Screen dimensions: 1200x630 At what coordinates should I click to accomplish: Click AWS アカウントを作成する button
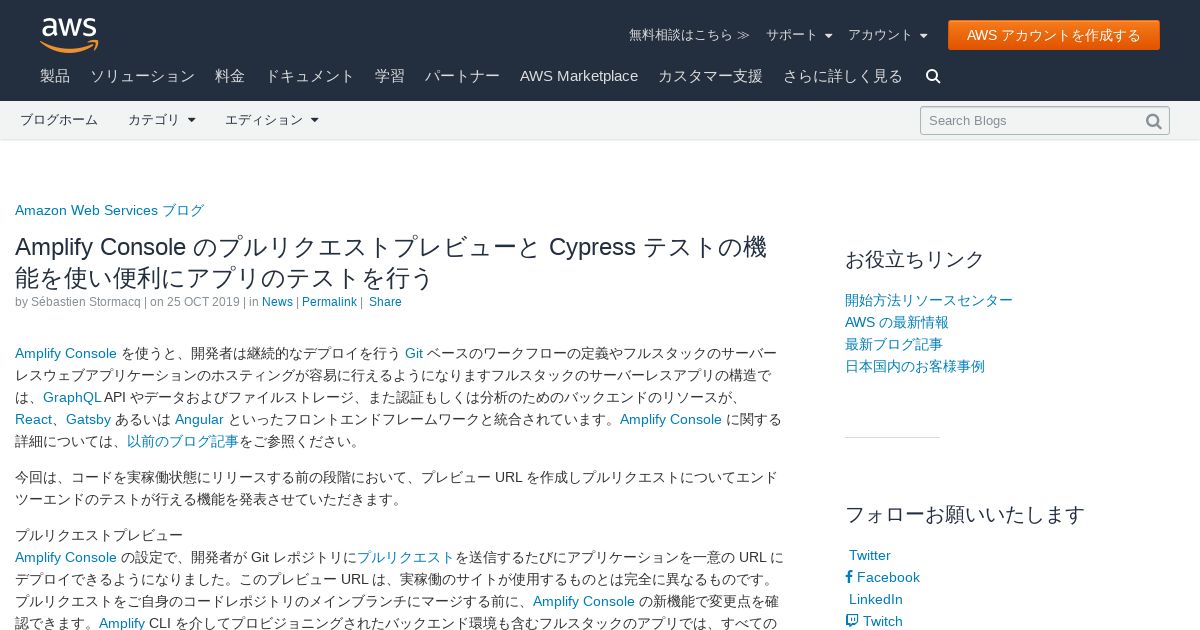click(1054, 35)
